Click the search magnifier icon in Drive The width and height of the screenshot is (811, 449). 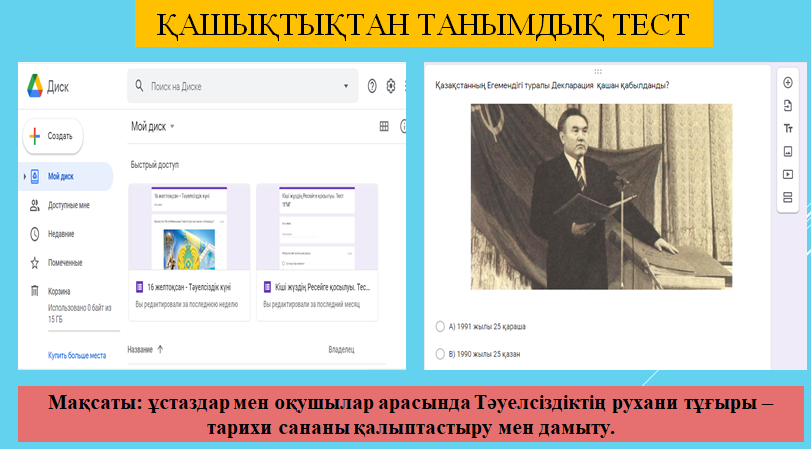[139, 85]
